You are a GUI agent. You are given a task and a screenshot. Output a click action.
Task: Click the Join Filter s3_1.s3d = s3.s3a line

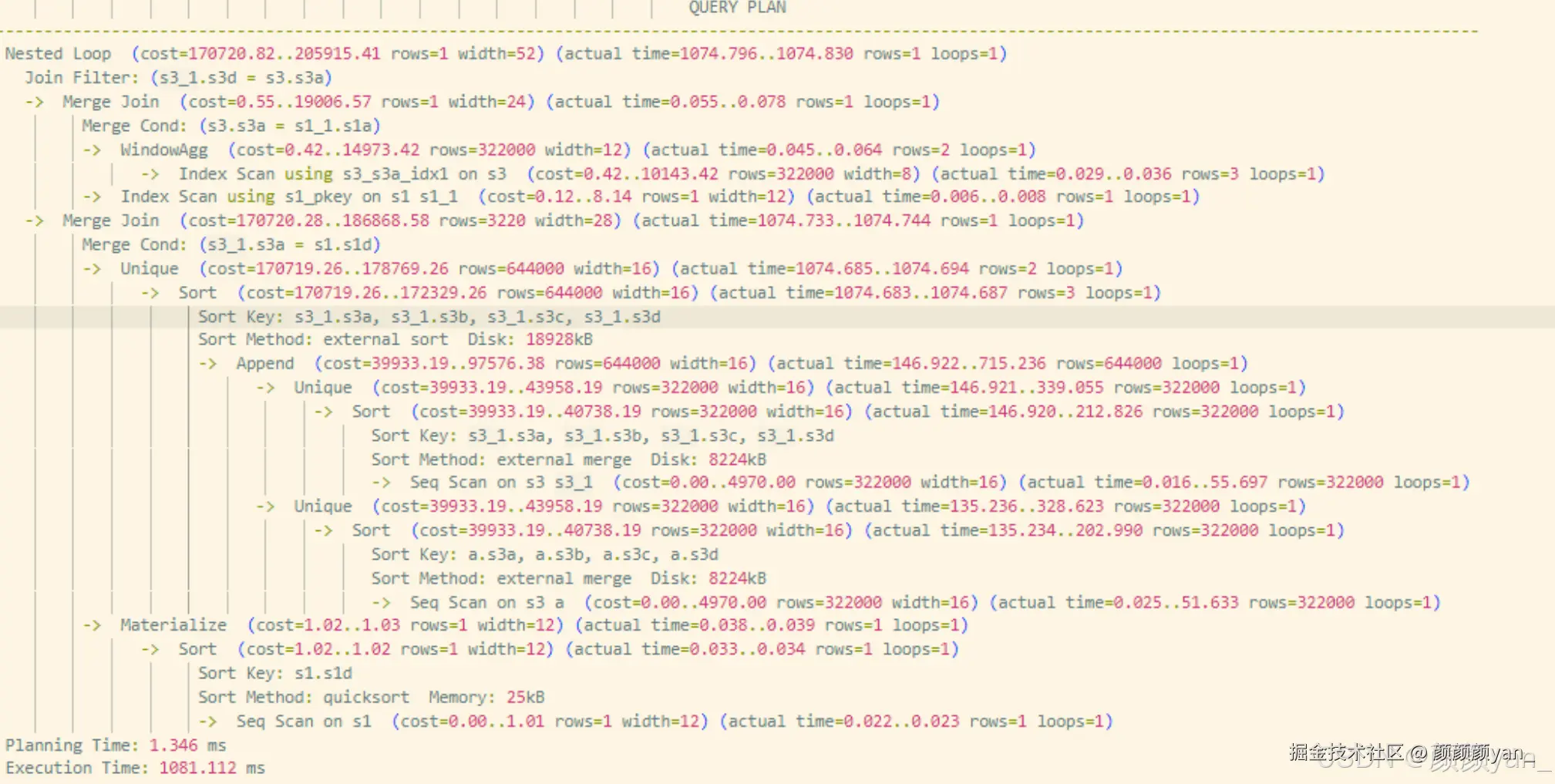click(x=178, y=78)
